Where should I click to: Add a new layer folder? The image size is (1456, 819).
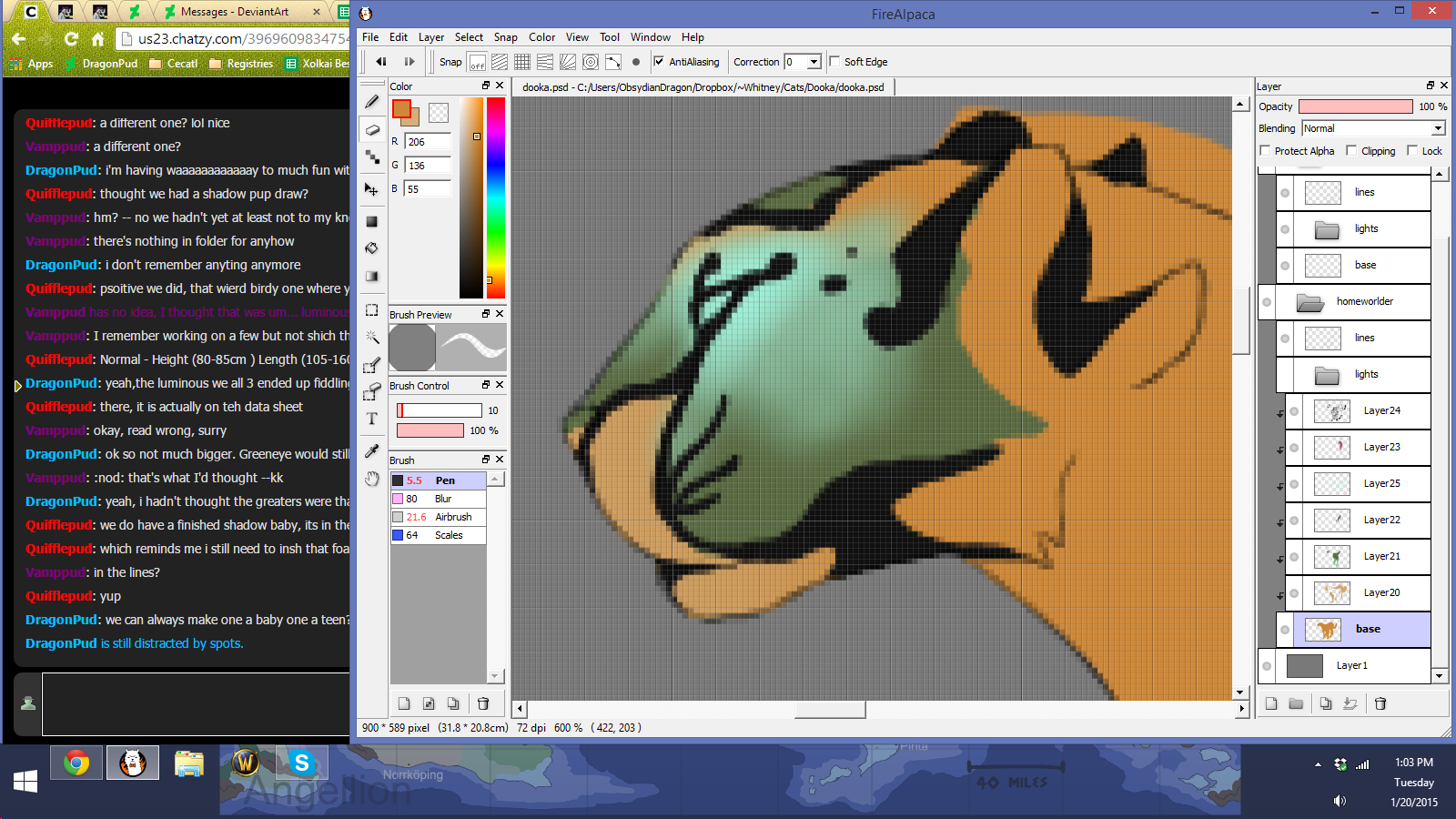1296,703
